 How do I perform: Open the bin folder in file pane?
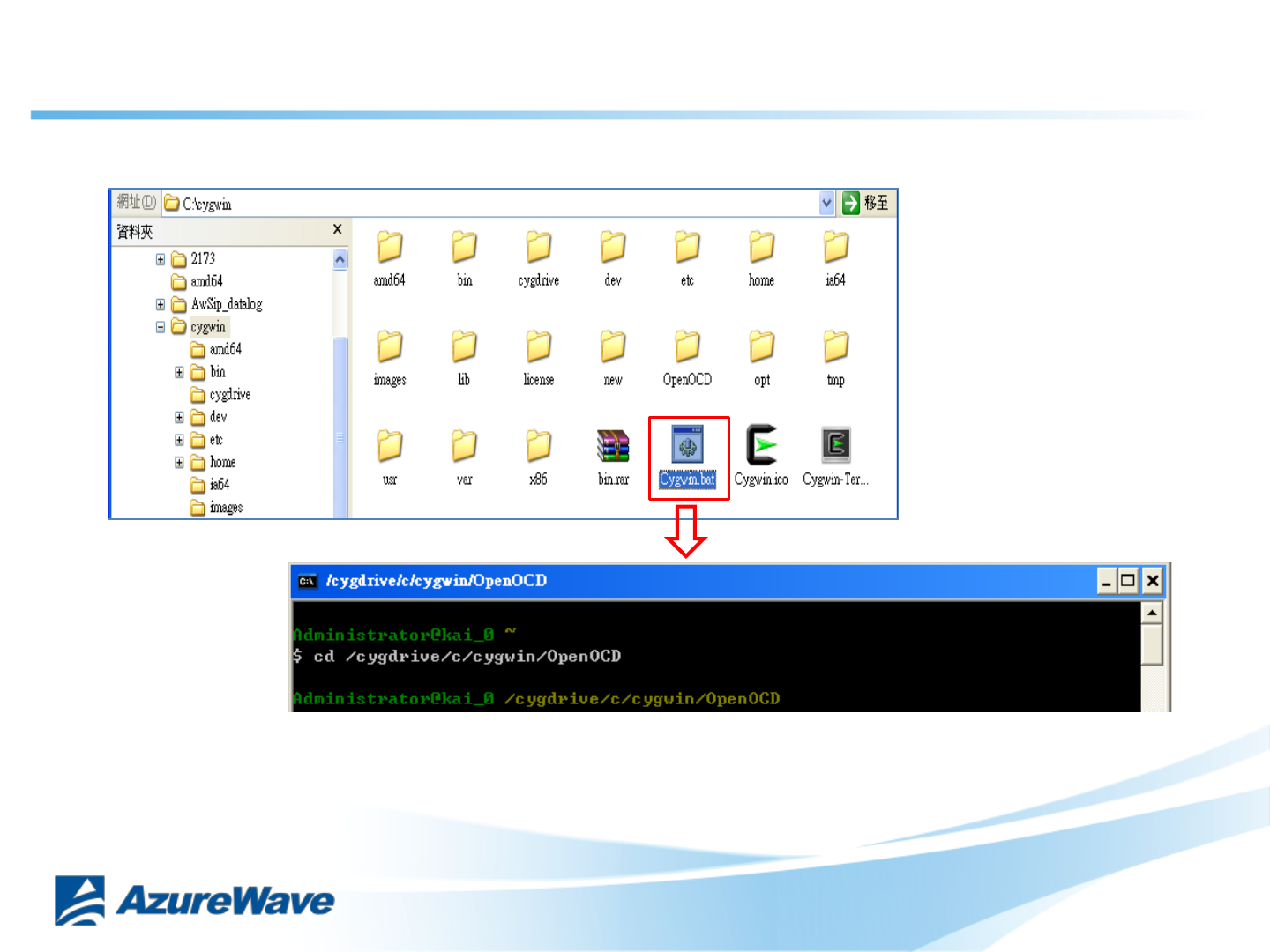464,248
